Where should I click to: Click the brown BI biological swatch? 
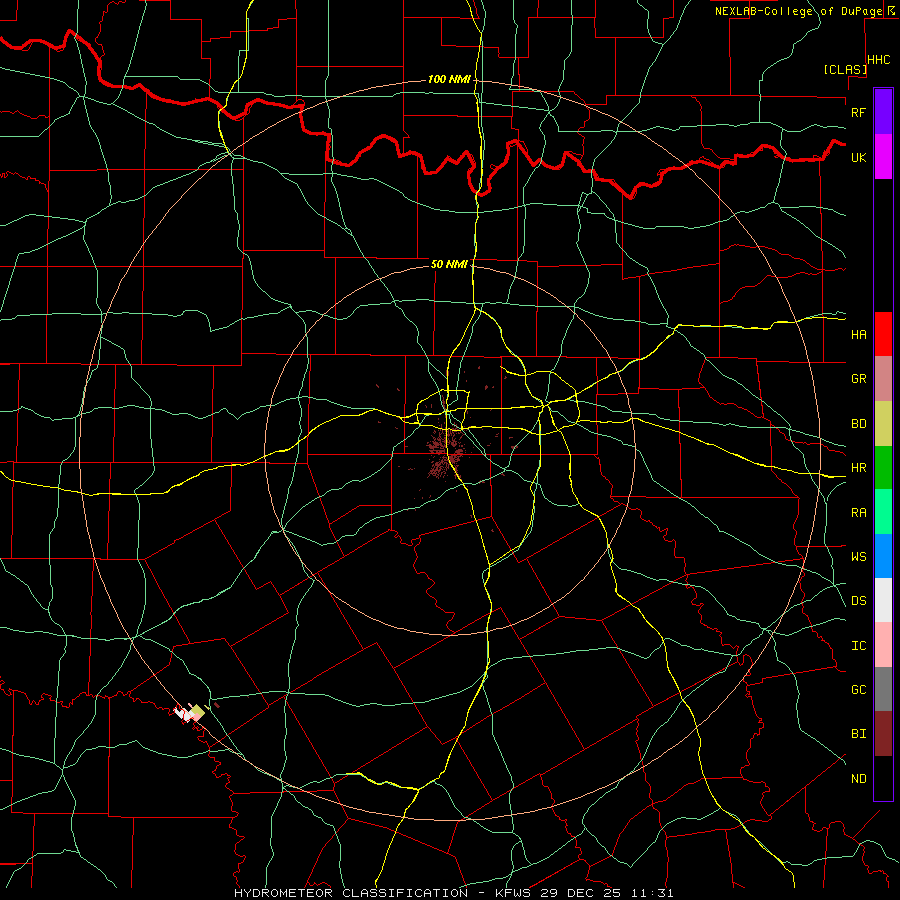click(x=883, y=734)
